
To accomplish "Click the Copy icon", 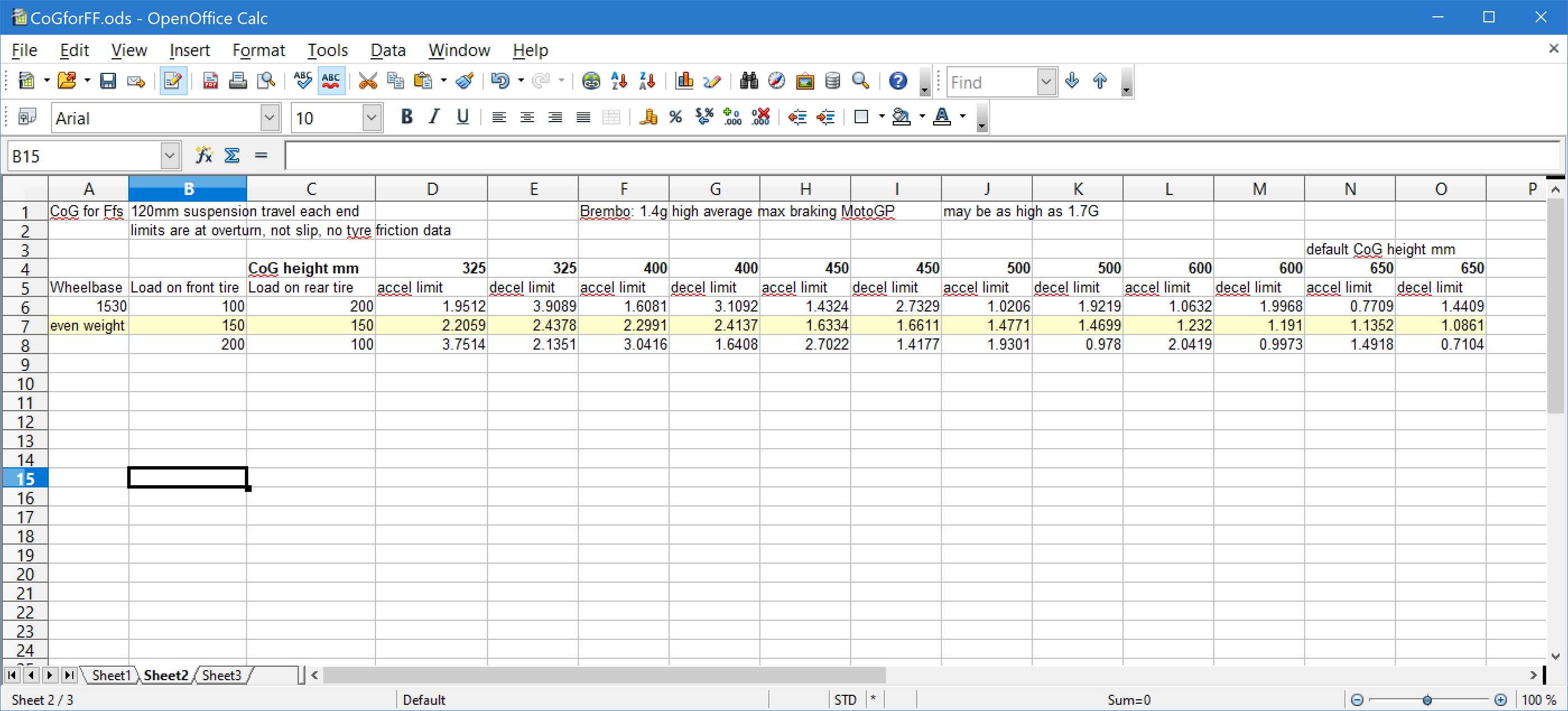I will coord(396,81).
